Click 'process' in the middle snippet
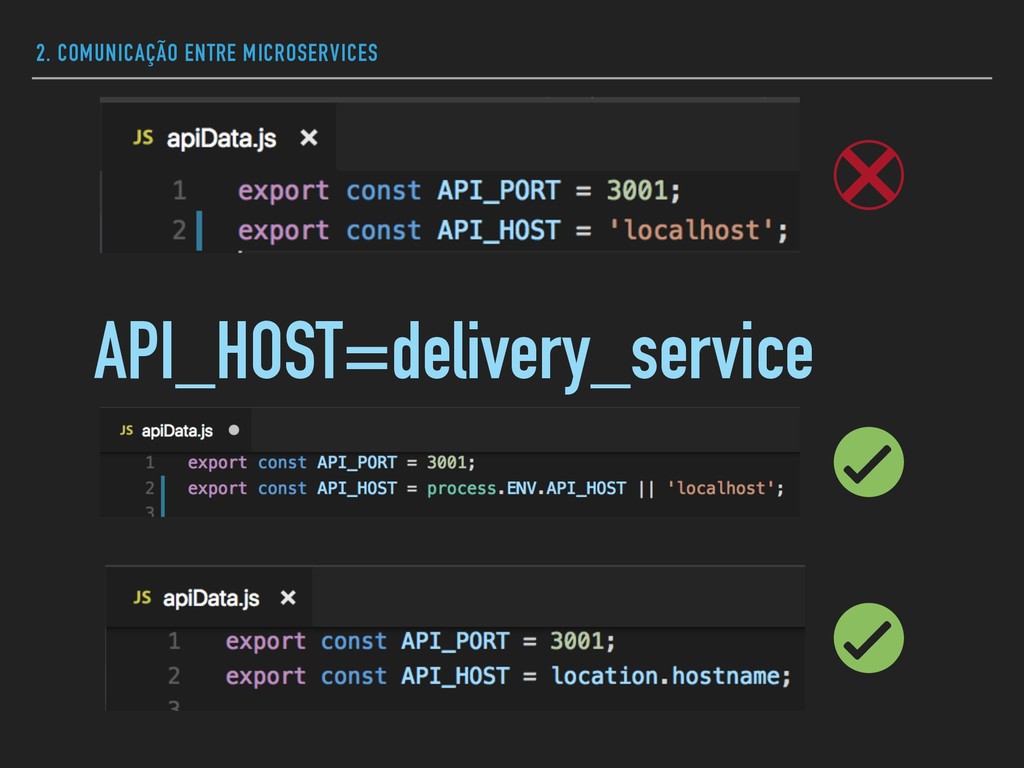This screenshot has height=768, width=1024. point(461,489)
